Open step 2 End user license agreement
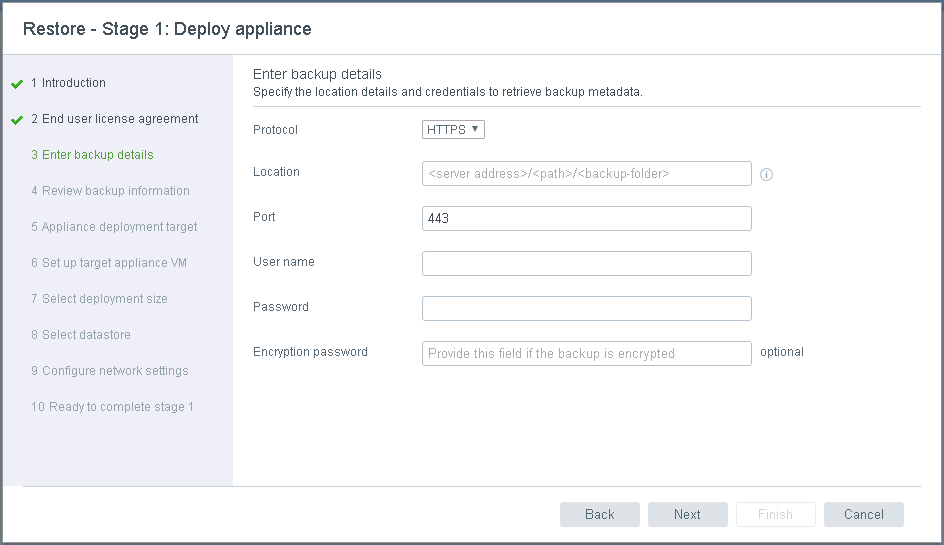Screen dimensions: 944x545 point(114,119)
